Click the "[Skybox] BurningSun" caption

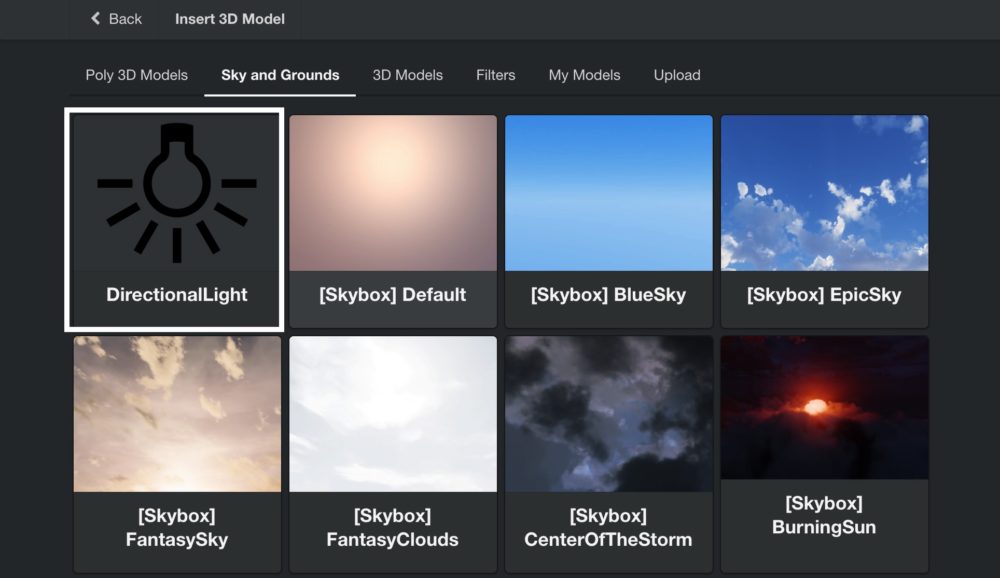(824, 515)
